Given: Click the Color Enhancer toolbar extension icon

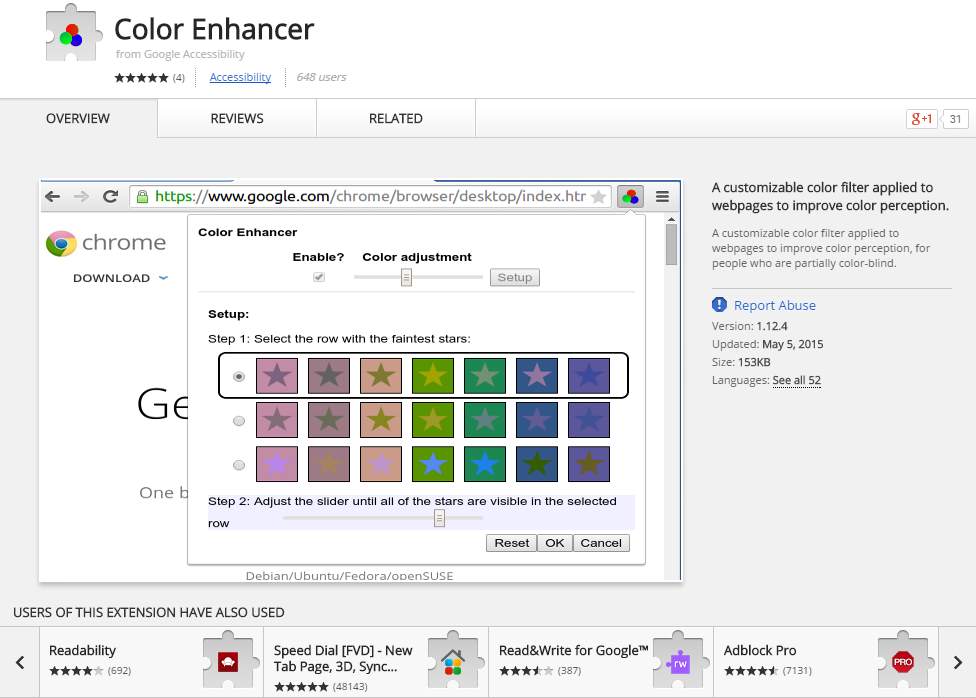Looking at the screenshot, I should click(631, 197).
